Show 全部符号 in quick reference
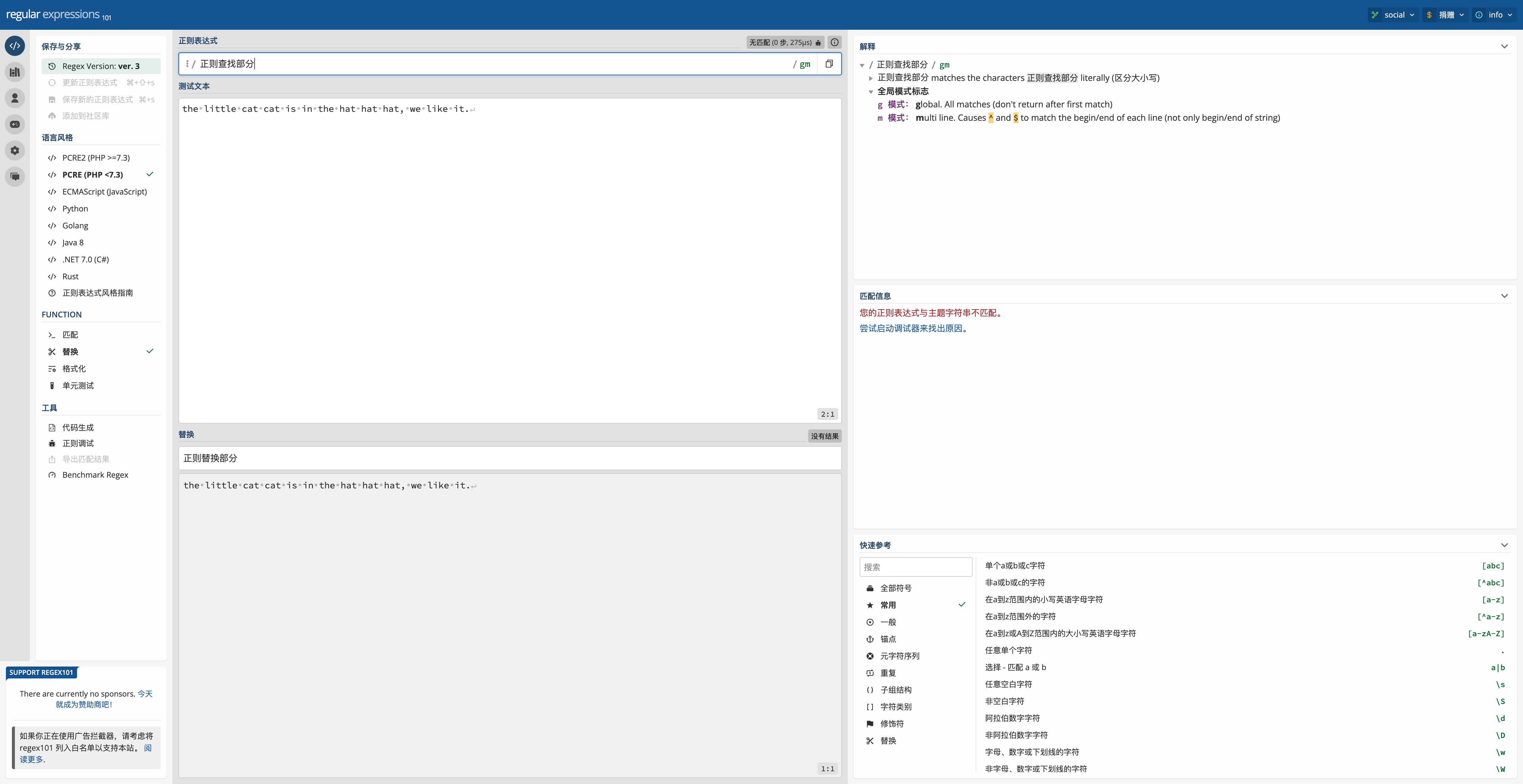The height and width of the screenshot is (784, 1523). [x=916, y=588]
